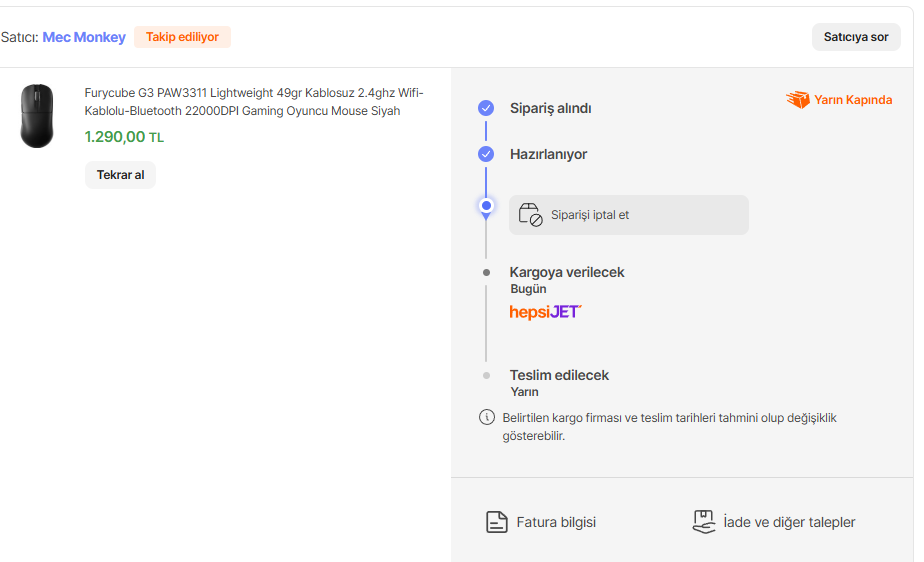
Task: Open İade ve diğer talepler
Action: tap(773, 523)
